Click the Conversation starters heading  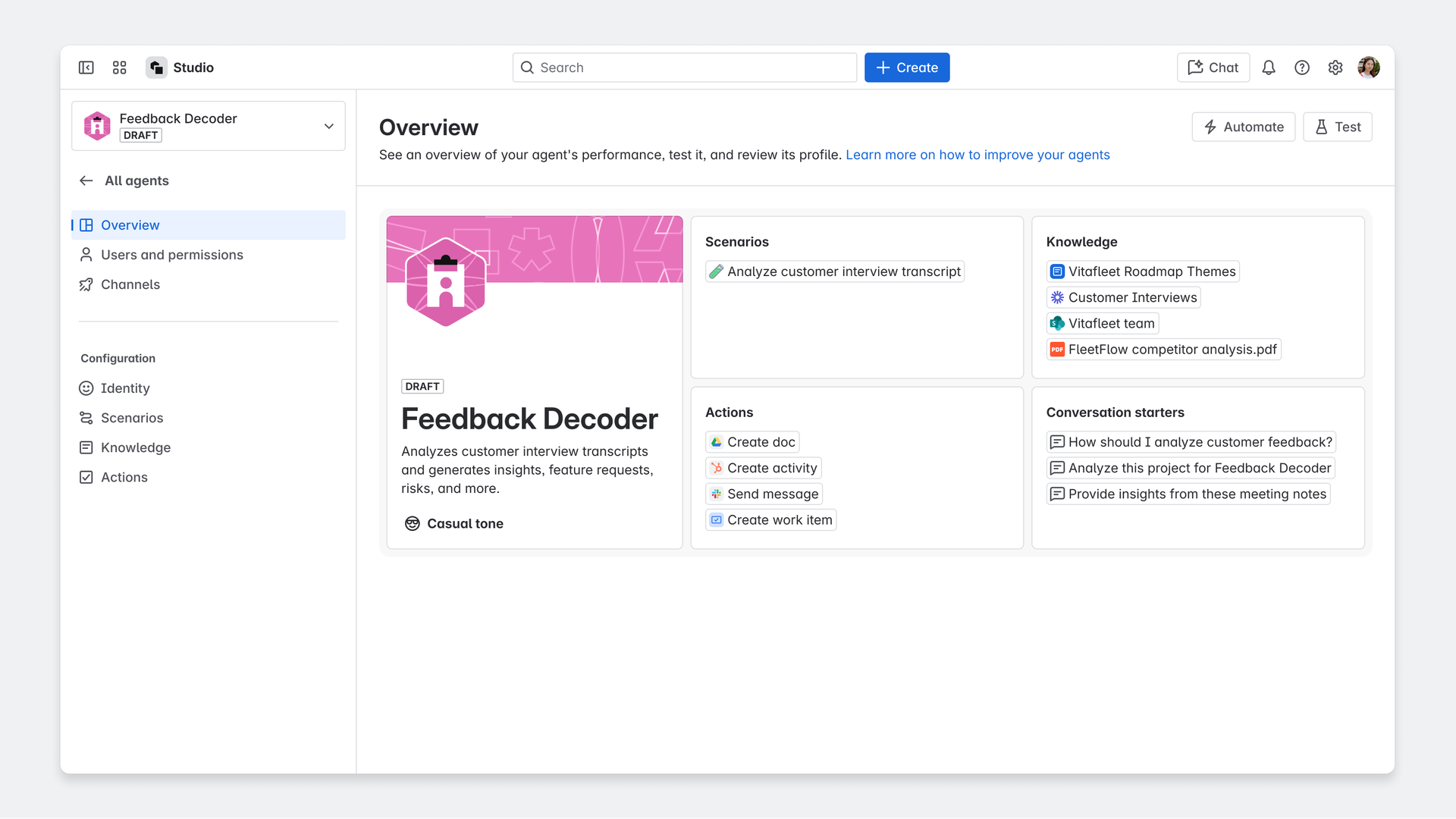tap(1116, 413)
